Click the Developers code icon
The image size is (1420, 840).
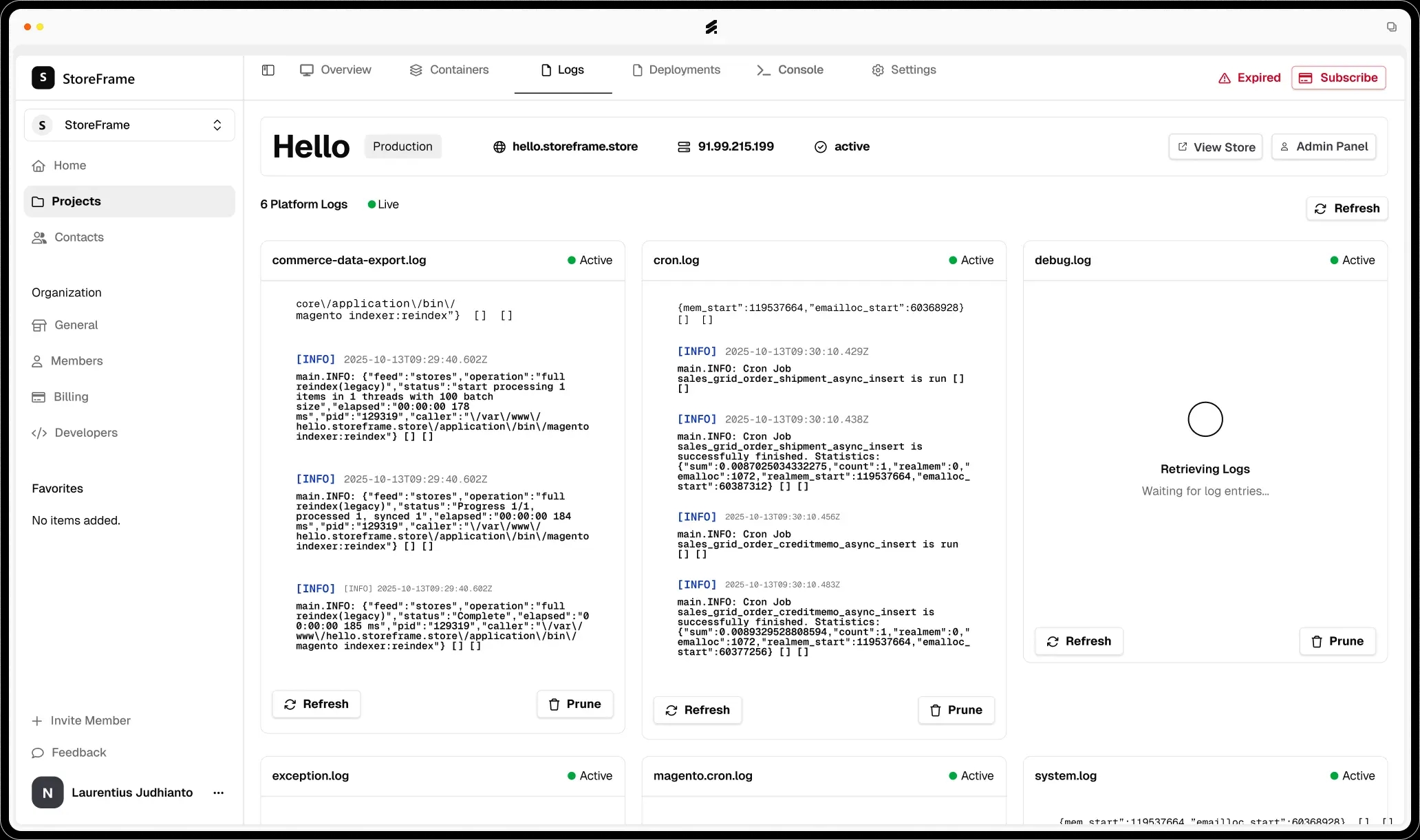[x=39, y=433]
